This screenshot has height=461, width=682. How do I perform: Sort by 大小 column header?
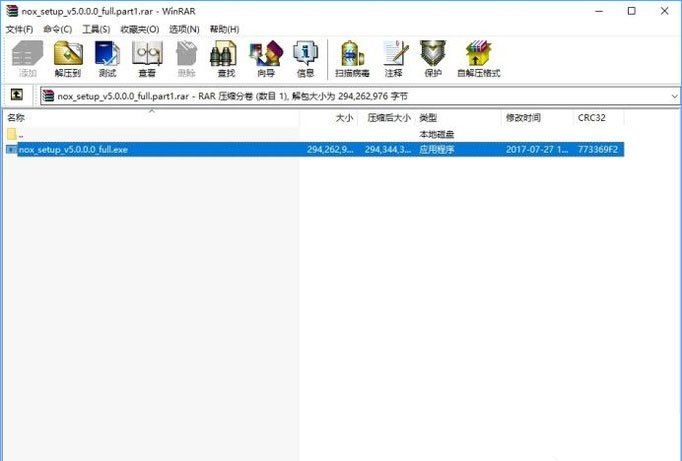click(328, 117)
